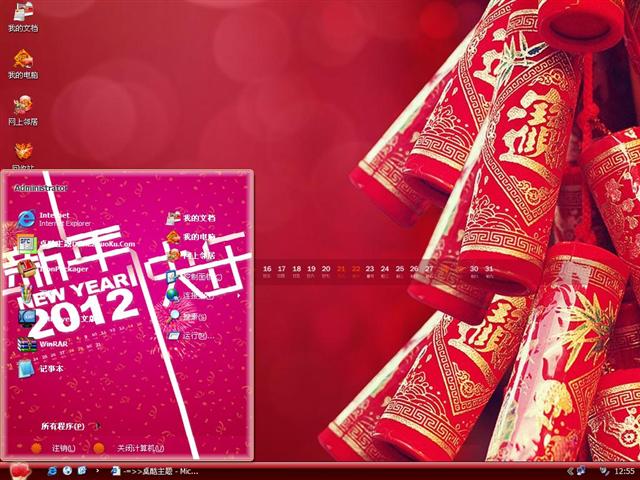Screen dimensions: 640x480
Task: Open 我的文档 in the start menu right column
Action: [x=191, y=218]
